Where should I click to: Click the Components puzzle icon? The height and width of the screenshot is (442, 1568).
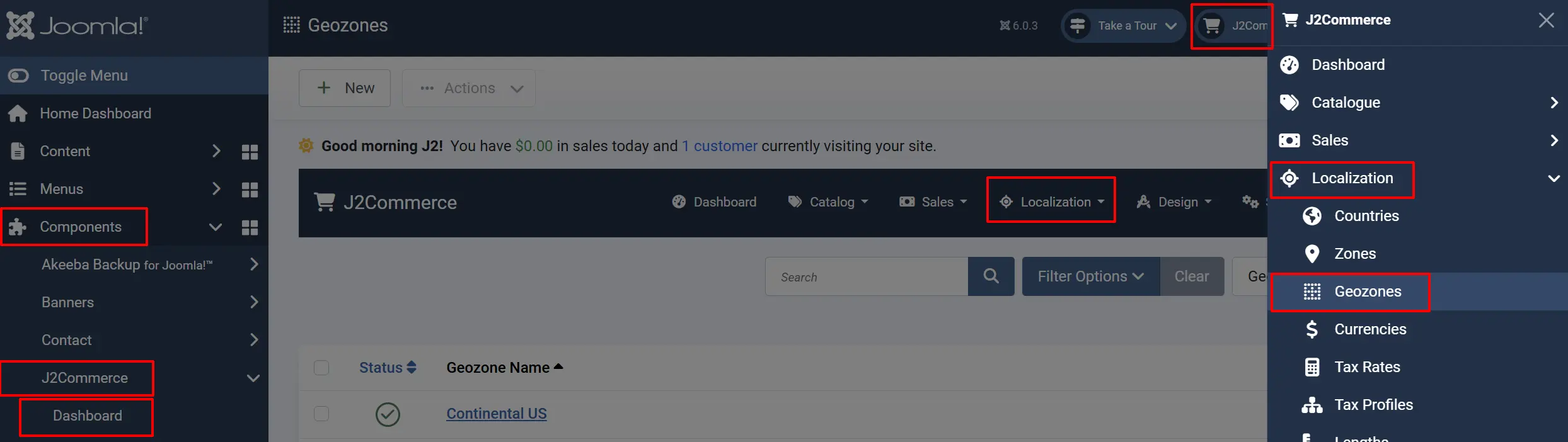point(18,227)
